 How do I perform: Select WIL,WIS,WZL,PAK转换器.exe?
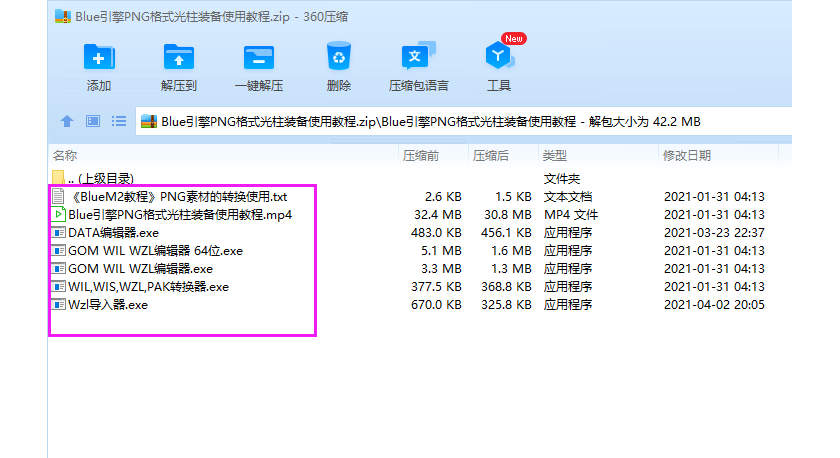(x=148, y=287)
